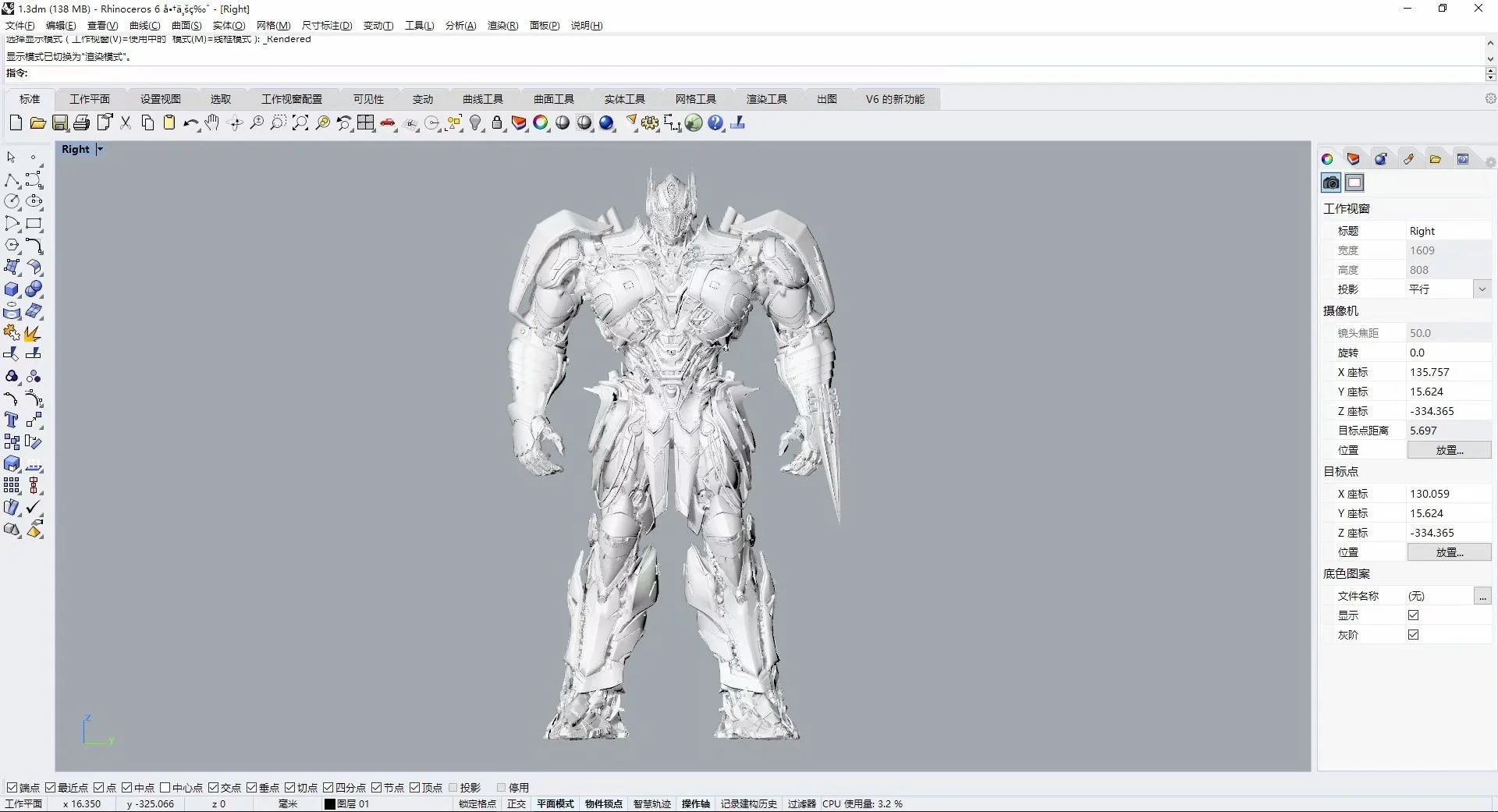Select the Text object tool in sidebar

pyautogui.click(x=12, y=420)
